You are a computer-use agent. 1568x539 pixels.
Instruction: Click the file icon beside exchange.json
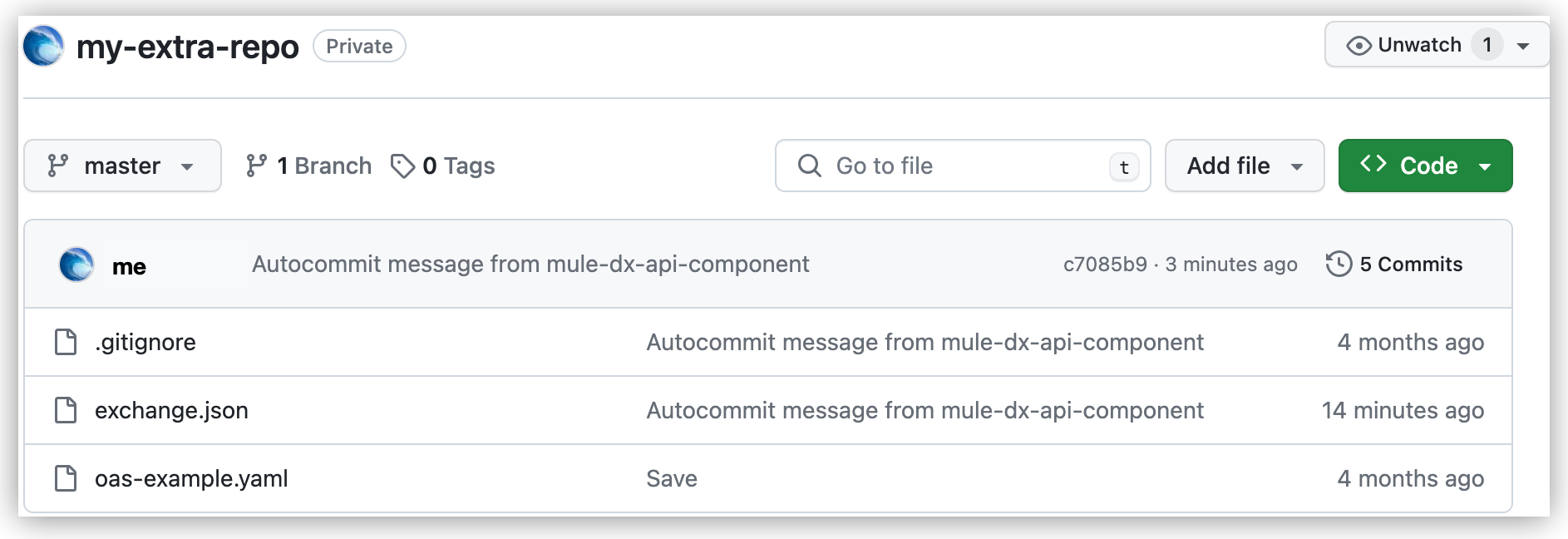(x=66, y=410)
